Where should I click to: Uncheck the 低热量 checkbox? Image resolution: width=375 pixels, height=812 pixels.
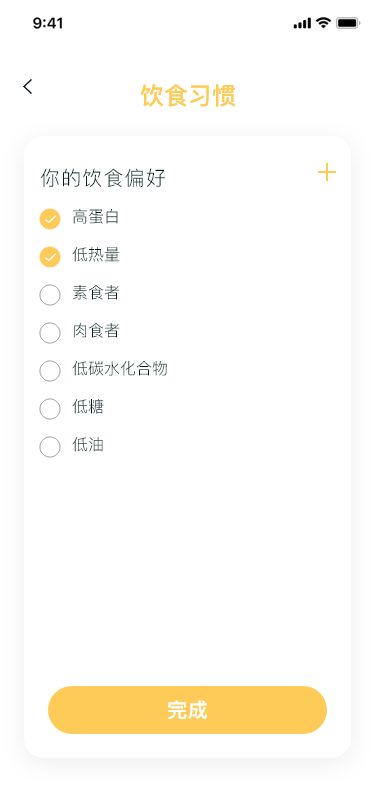tap(50, 257)
